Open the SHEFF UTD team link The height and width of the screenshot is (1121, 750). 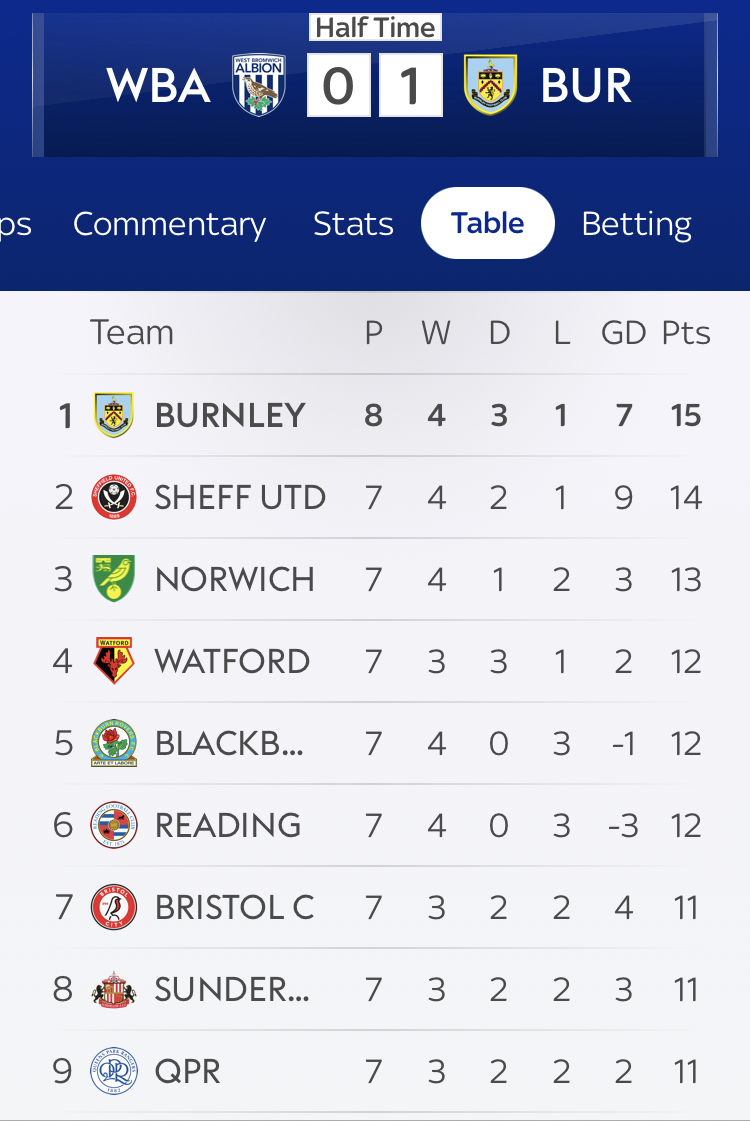tap(240, 497)
